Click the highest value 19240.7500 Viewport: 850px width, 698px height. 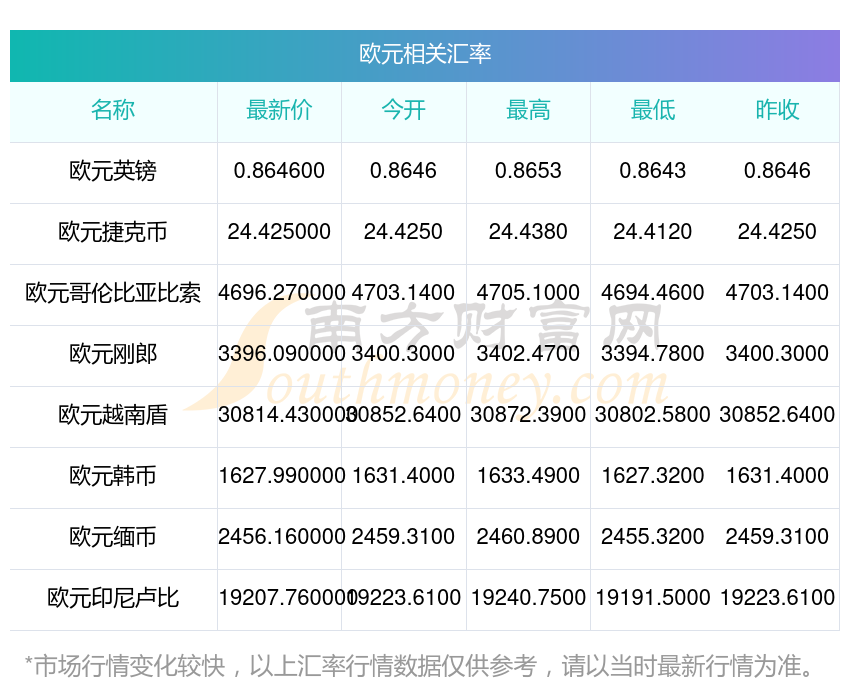coord(528,598)
